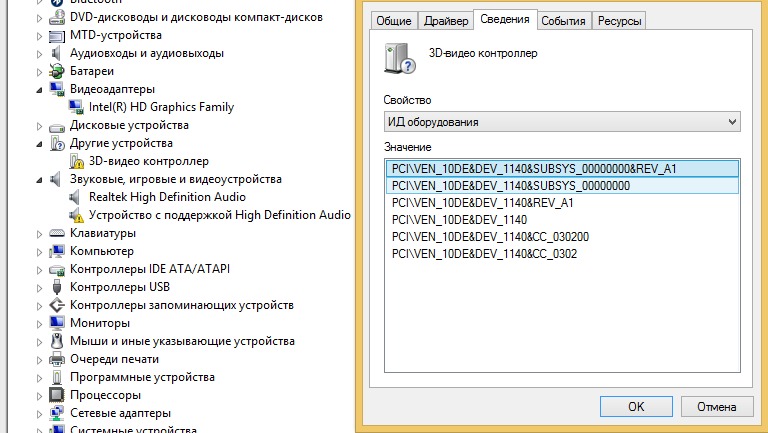Image resolution: width=768 pixels, height=433 pixels.
Task: Click the Видеоадаптеры display adapter icon
Action: coord(57,89)
